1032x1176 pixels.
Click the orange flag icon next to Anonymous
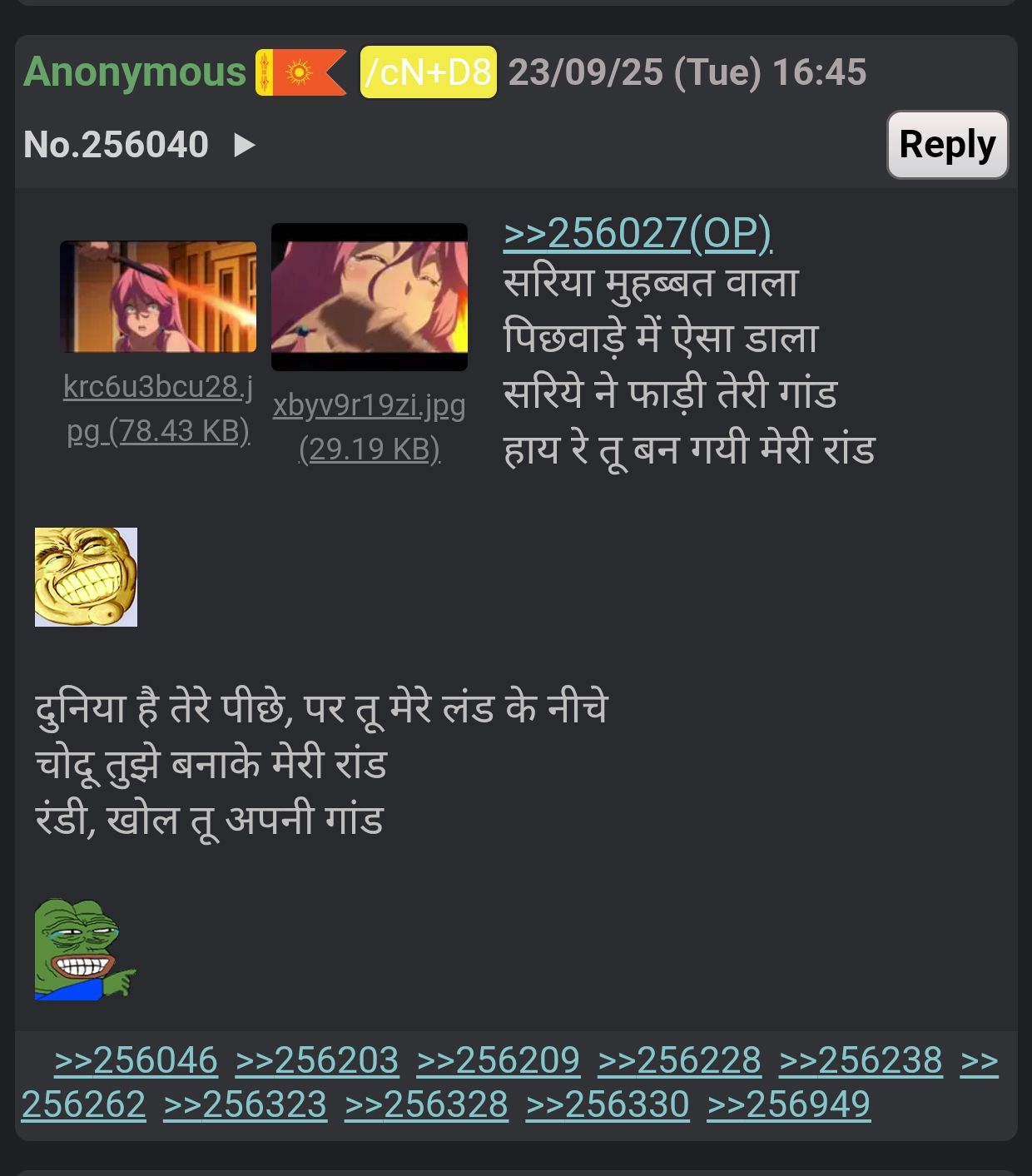click(x=300, y=72)
